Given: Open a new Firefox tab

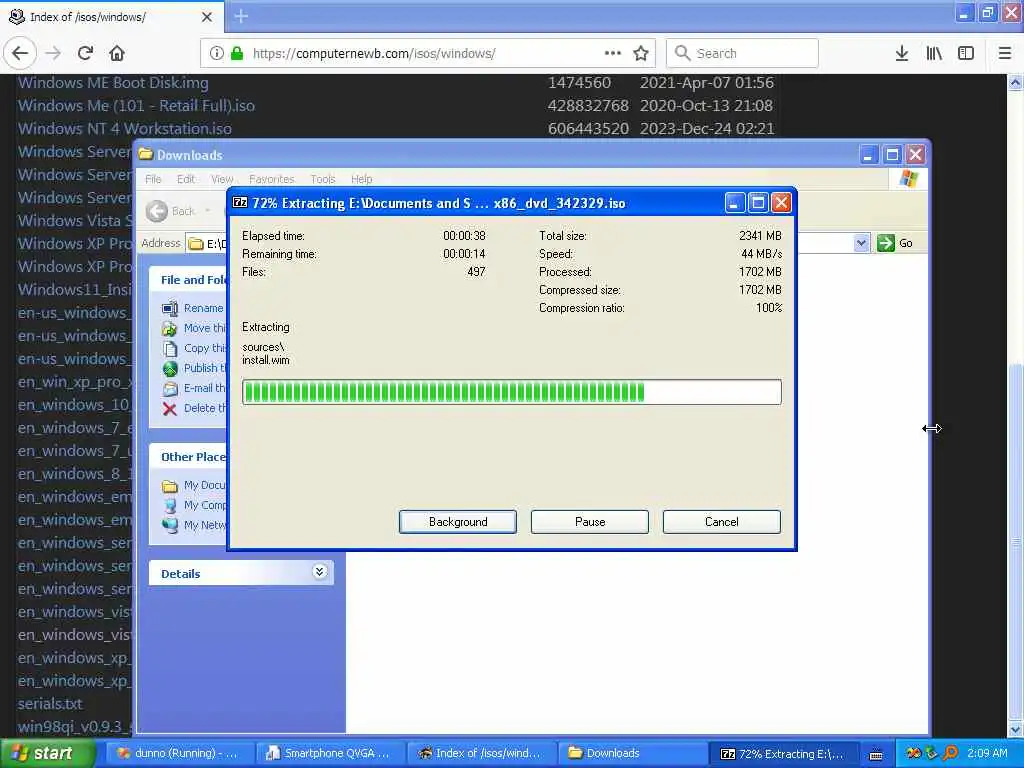Looking at the screenshot, I should point(241,16).
